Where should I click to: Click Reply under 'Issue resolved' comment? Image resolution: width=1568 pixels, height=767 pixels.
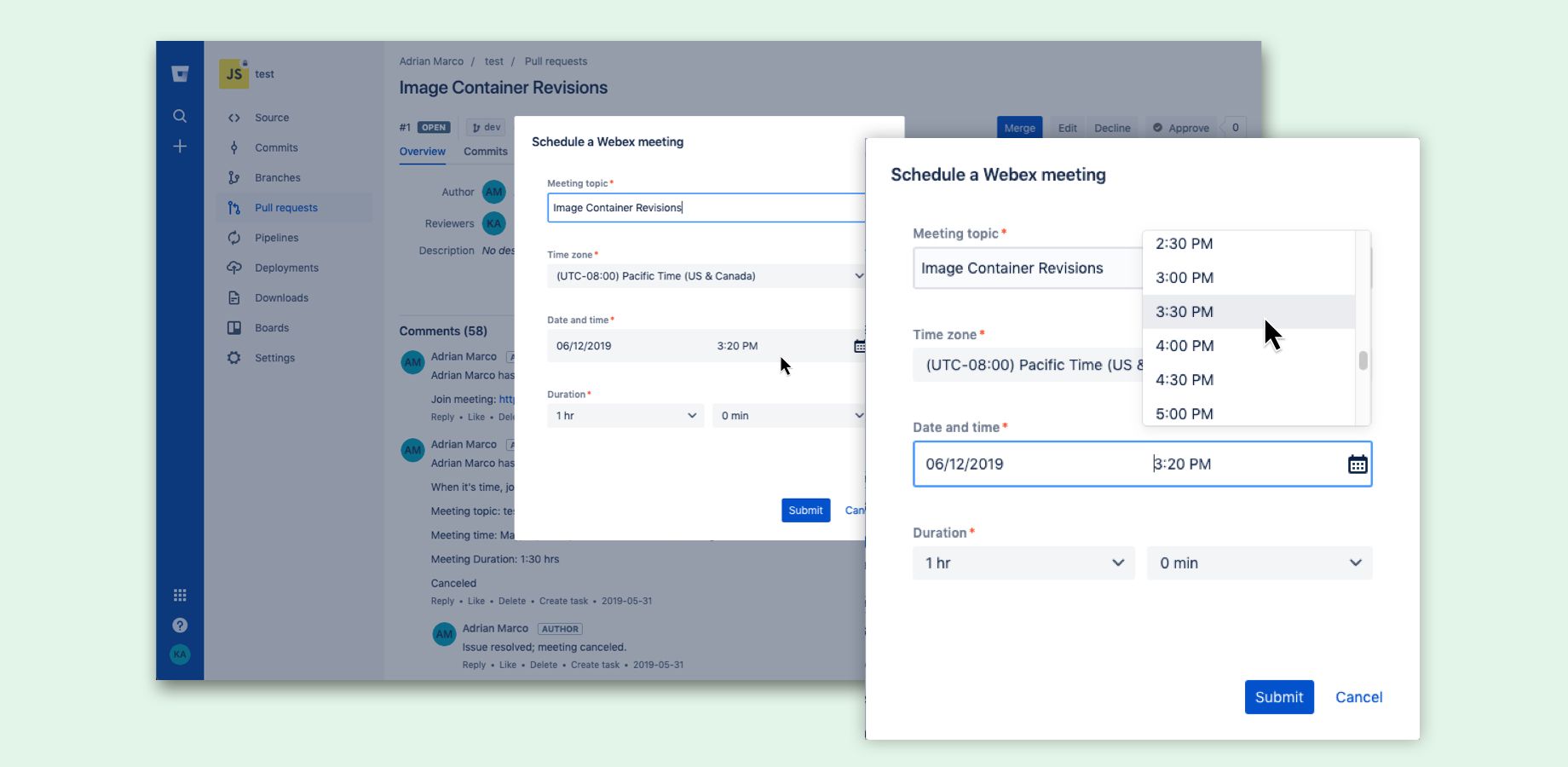point(474,665)
